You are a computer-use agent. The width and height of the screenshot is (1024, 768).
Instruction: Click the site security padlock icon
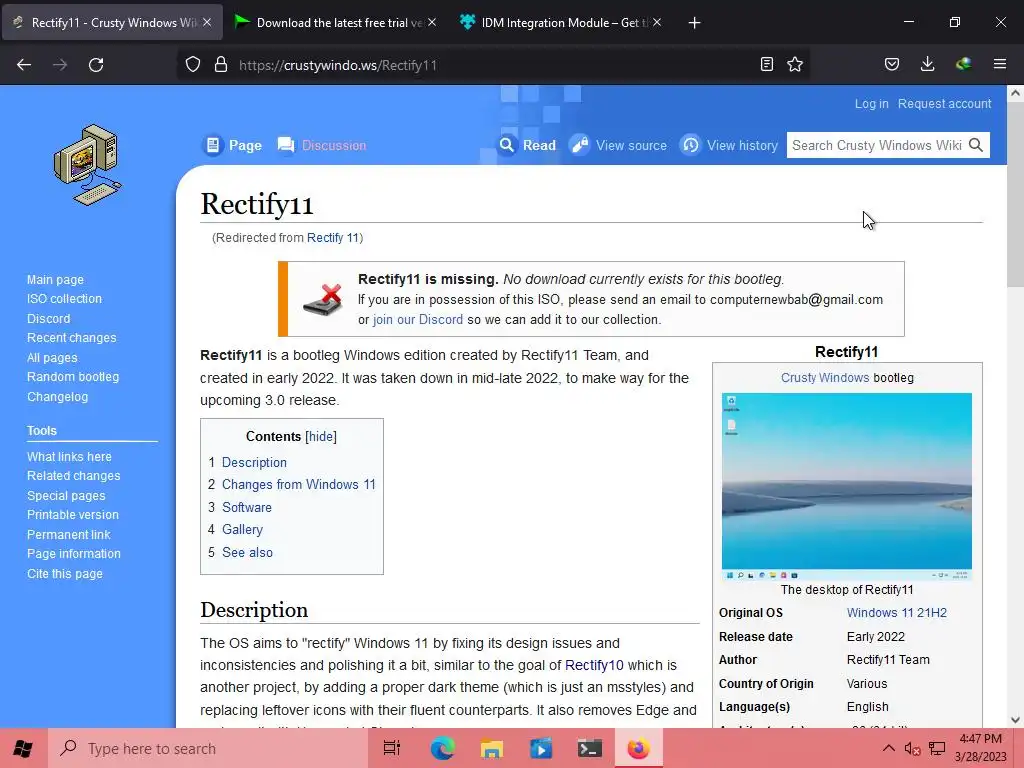221,65
